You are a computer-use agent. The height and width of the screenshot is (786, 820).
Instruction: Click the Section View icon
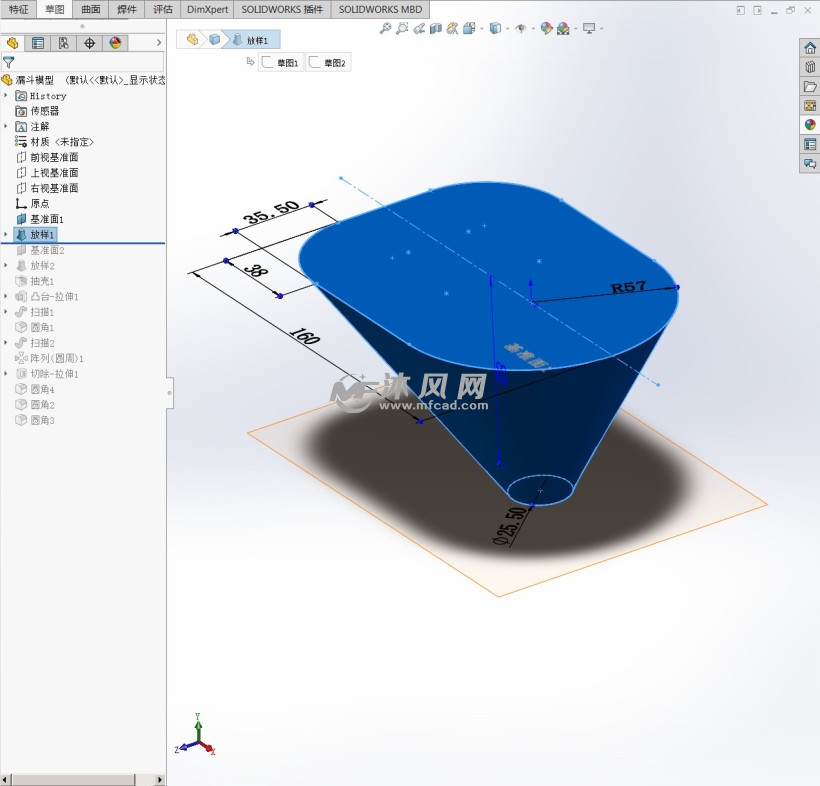click(435, 29)
